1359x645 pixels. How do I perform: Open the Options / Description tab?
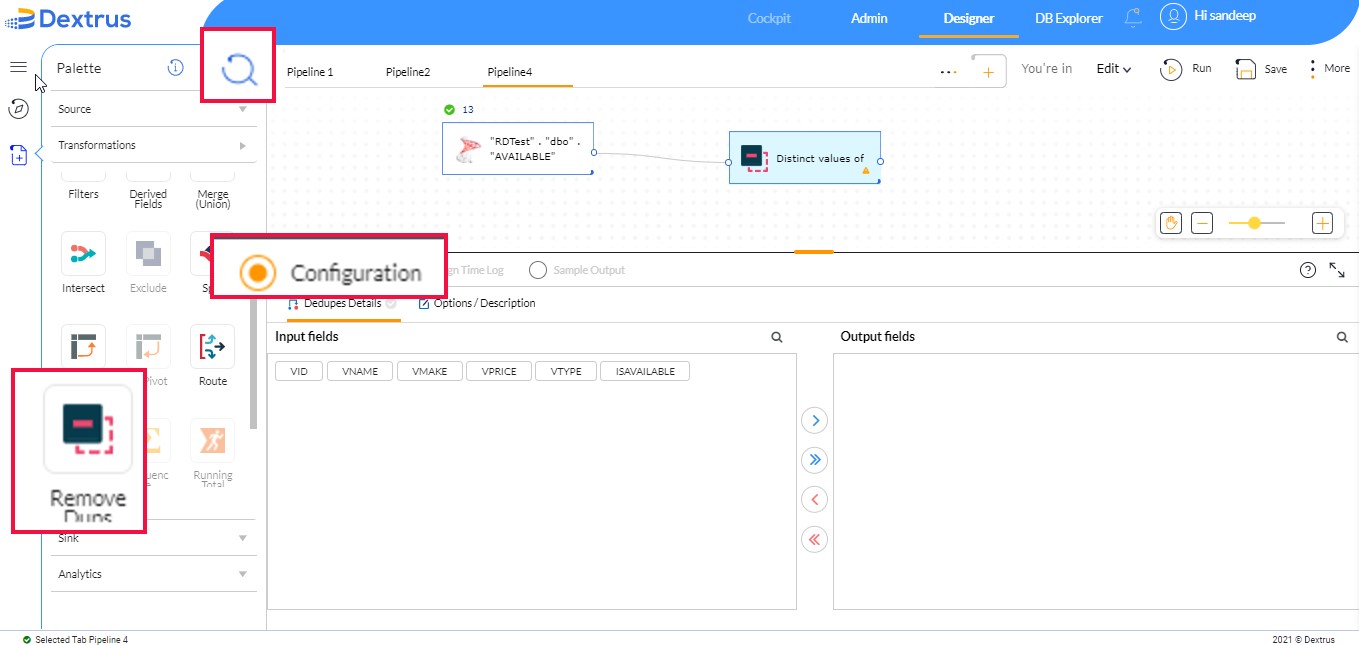coord(477,303)
